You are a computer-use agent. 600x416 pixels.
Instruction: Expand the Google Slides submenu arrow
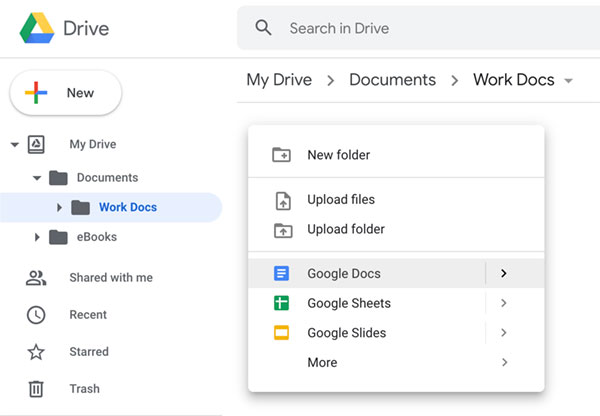[504, 333]
